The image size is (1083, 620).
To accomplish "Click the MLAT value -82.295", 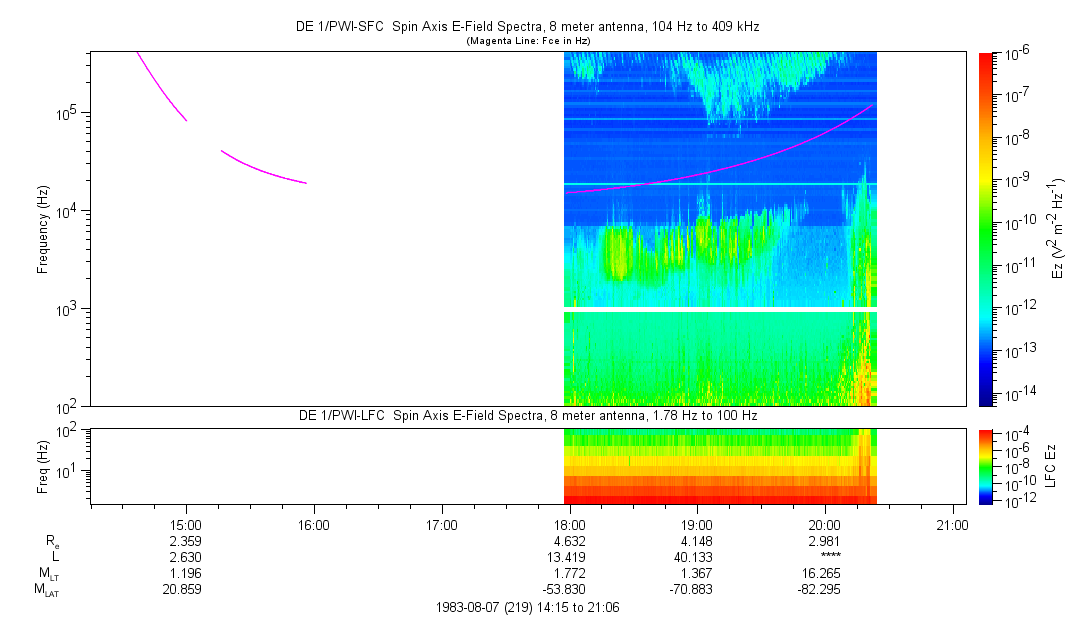I will 824,590.
